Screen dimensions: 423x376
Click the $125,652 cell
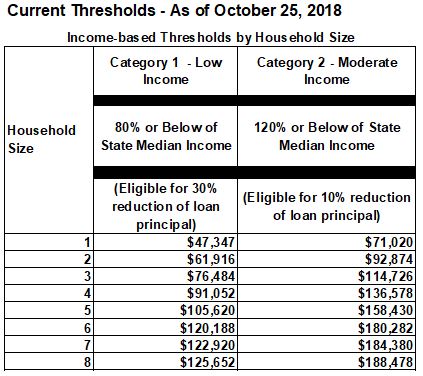pos(166,362)
